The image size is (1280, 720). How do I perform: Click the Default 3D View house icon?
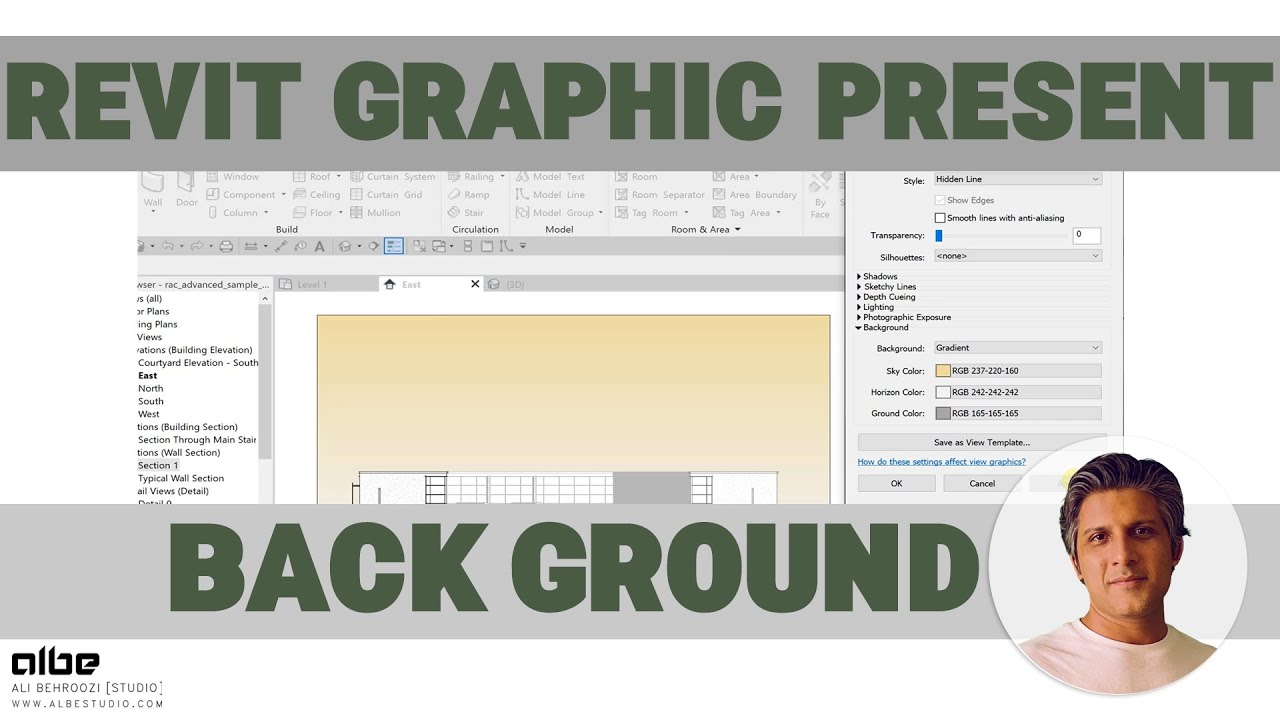(345, 246)
